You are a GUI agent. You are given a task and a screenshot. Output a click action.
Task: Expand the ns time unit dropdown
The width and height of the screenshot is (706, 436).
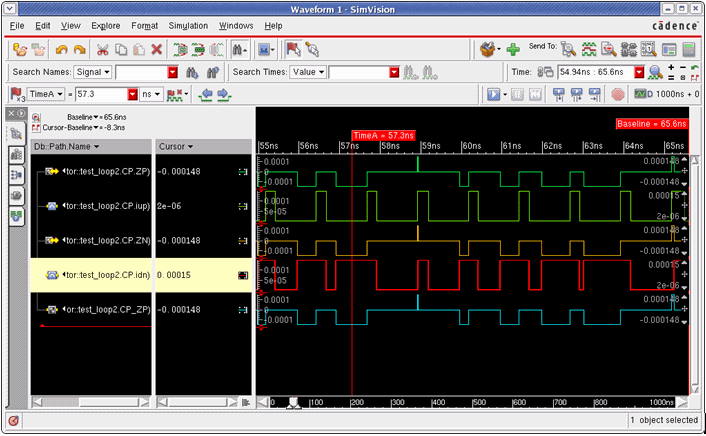(x=151, y=94)
